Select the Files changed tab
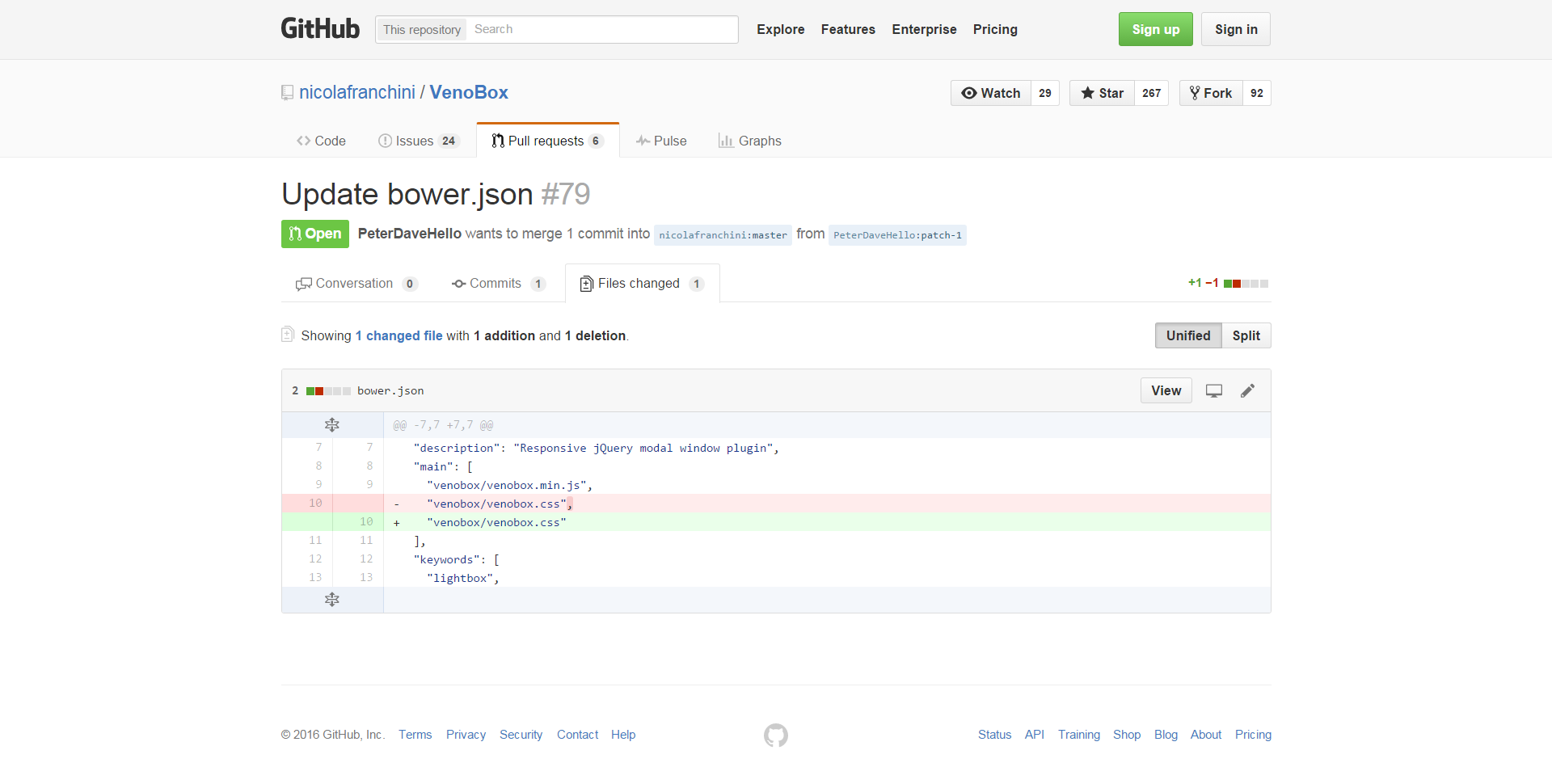This screenshot has width=1552, height=784. [642, 284]
